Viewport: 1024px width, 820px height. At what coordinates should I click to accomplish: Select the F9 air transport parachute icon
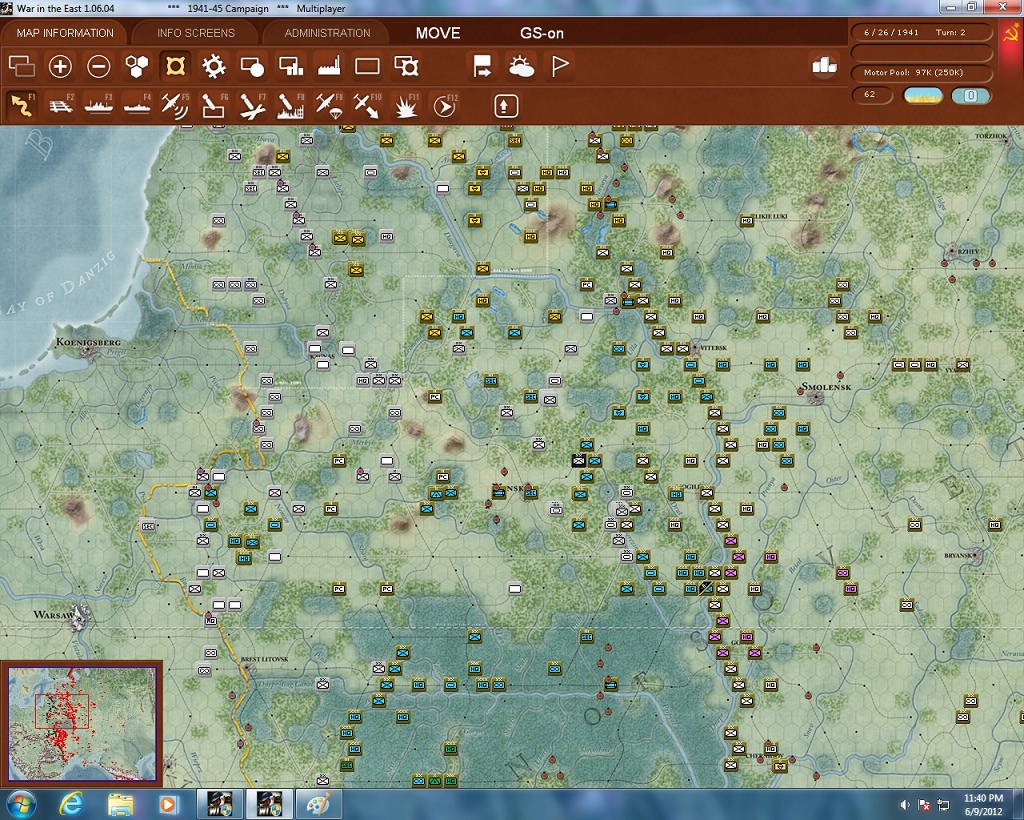click(x=329, y=106)
